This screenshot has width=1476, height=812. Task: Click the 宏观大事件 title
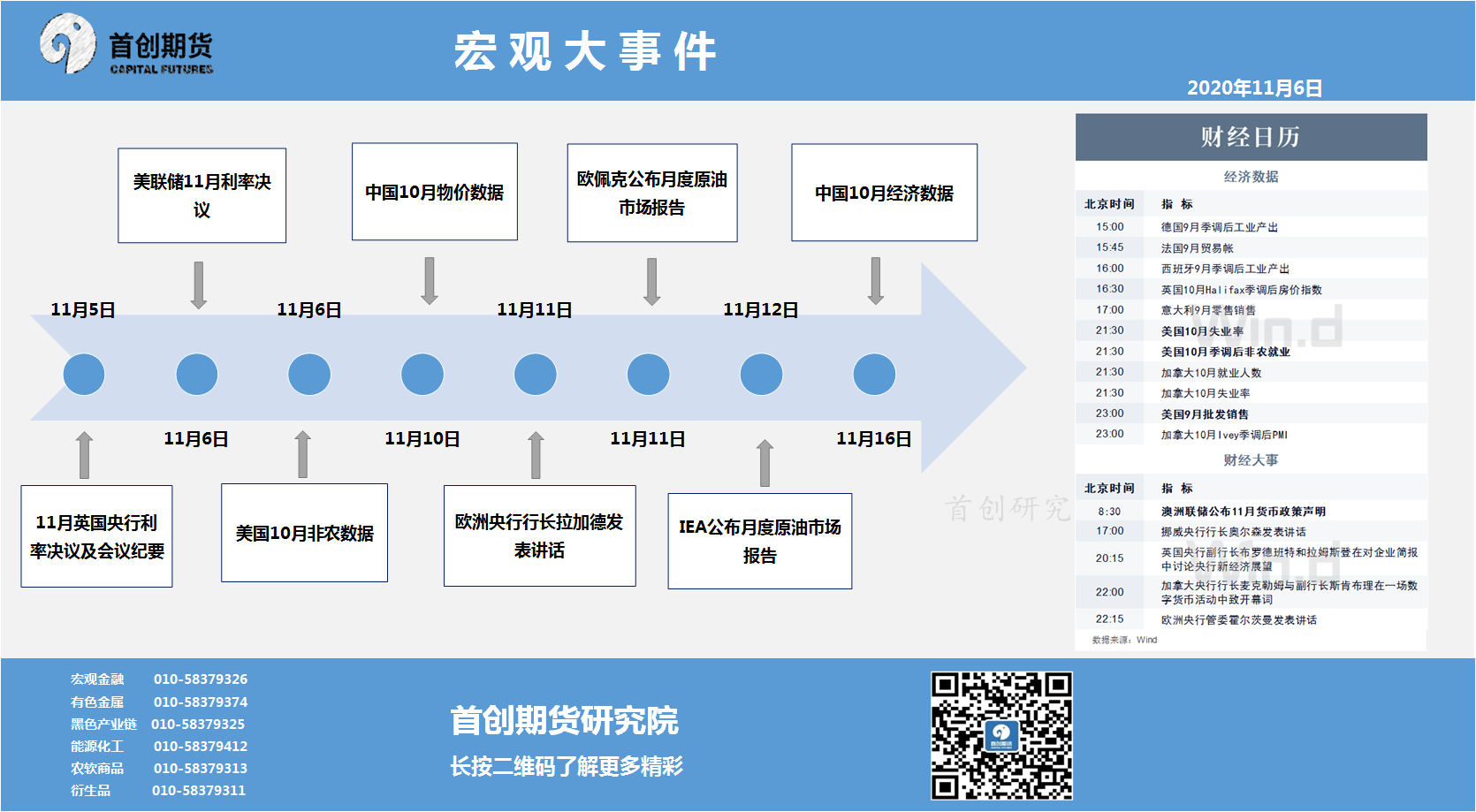tap(585, 51)
